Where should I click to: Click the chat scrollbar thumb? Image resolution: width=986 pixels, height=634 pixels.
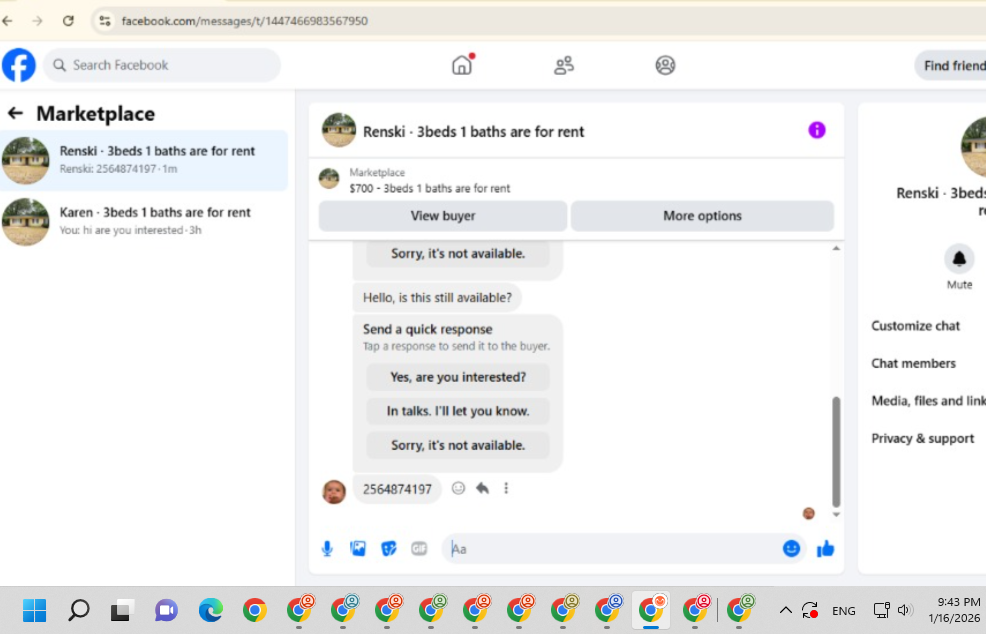836,452
